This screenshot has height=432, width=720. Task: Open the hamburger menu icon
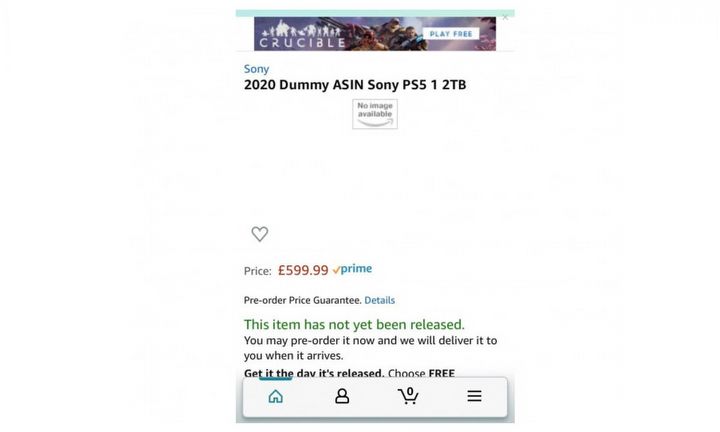click(x=474, y=396)
